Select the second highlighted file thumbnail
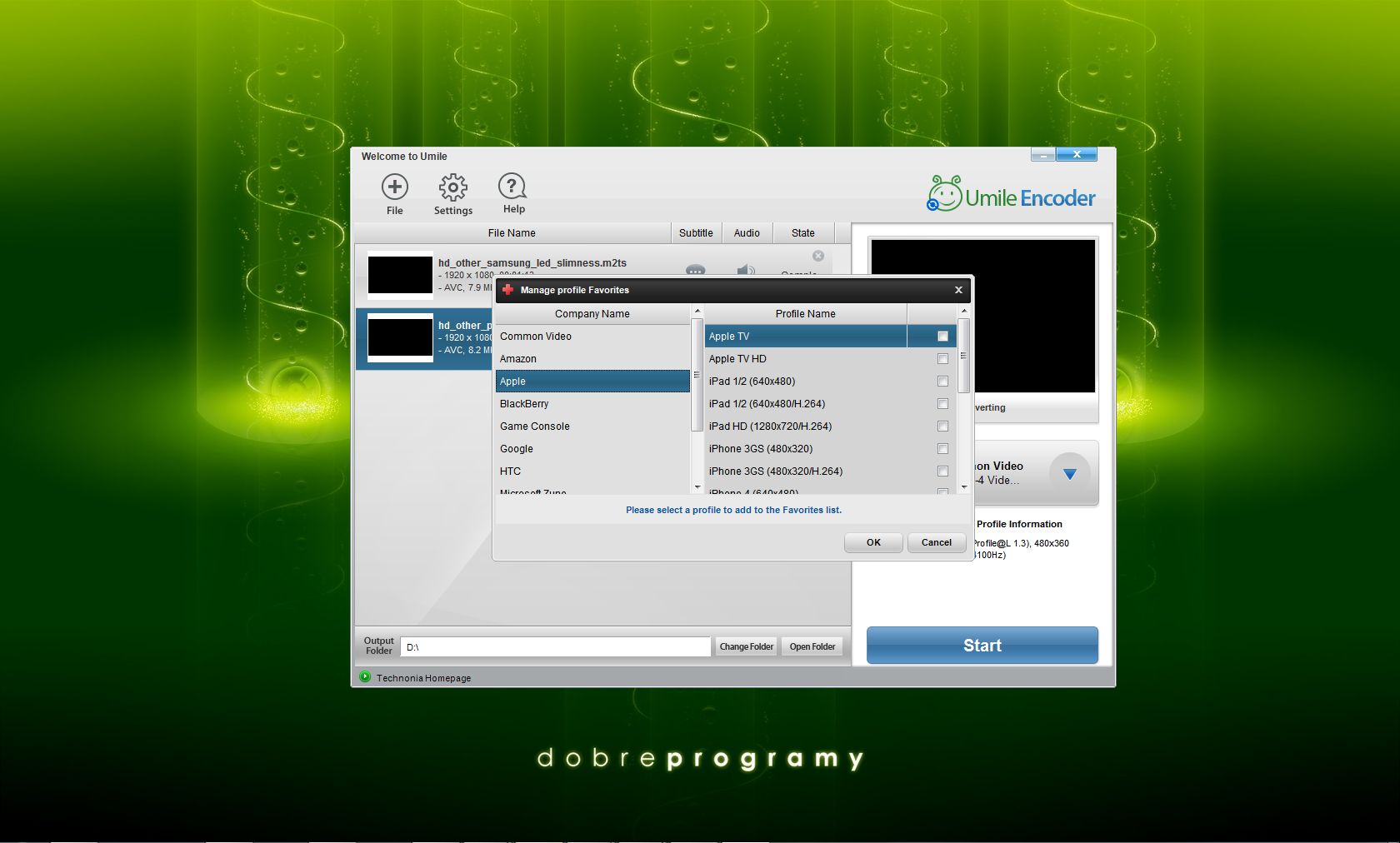The width and height of the screenshot is (1400, 843). (400, 337)
